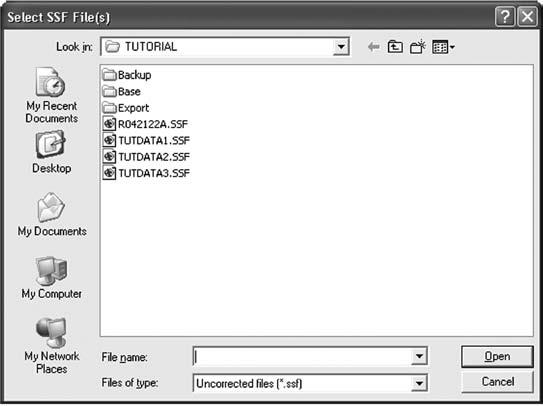Screen dimensions: 543x406
Task: Open the View Menu icon dropdown
Action: tap(444, 47)
